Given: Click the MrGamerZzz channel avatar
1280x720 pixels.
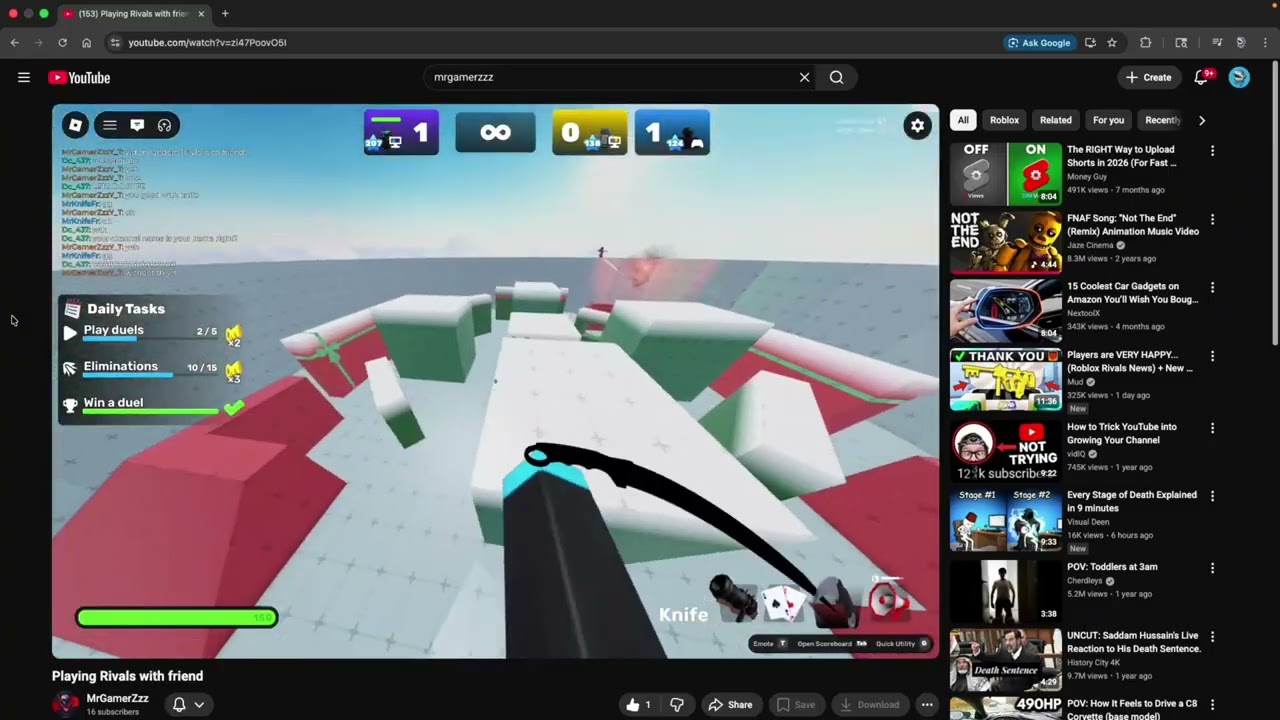Looking at the screenshot, I should coord(66,704).
